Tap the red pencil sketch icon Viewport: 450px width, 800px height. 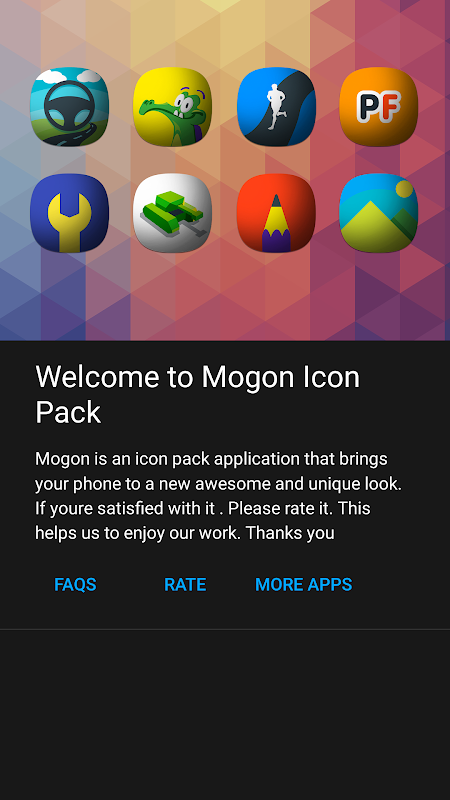[x=276, y=213]
